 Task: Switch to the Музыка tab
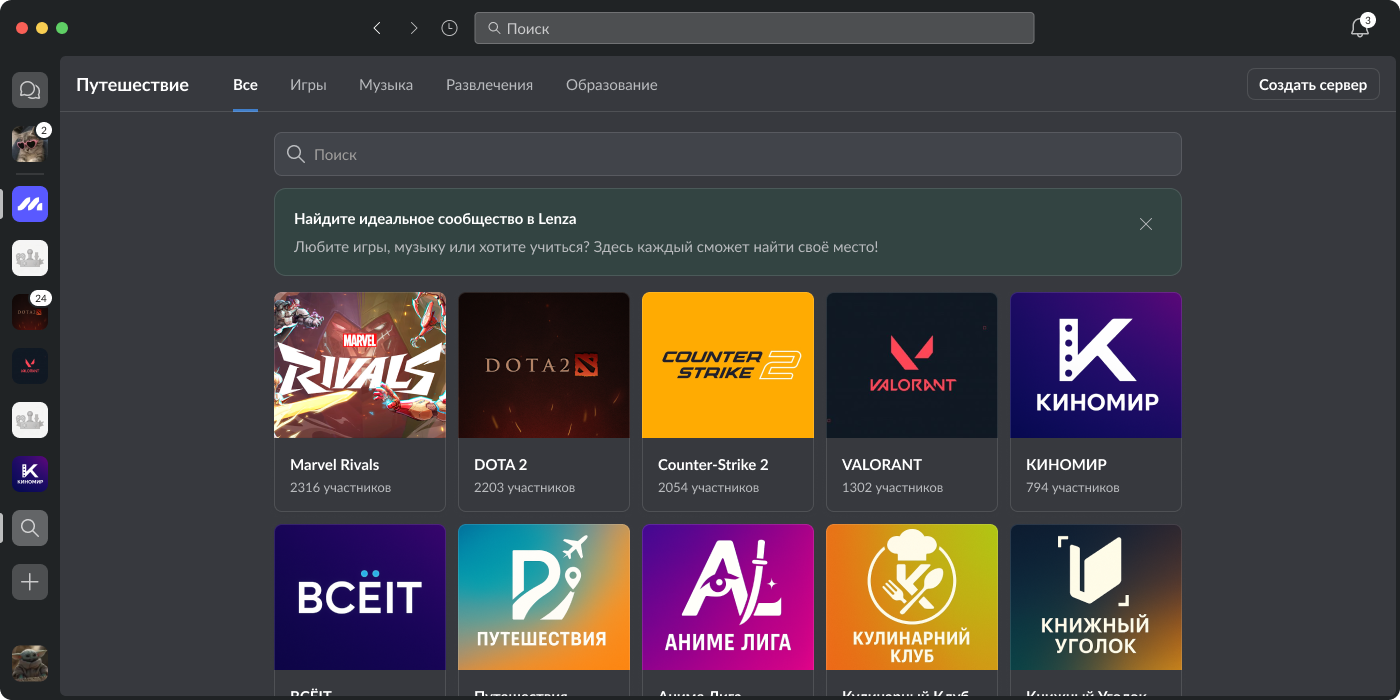[386, 85]
